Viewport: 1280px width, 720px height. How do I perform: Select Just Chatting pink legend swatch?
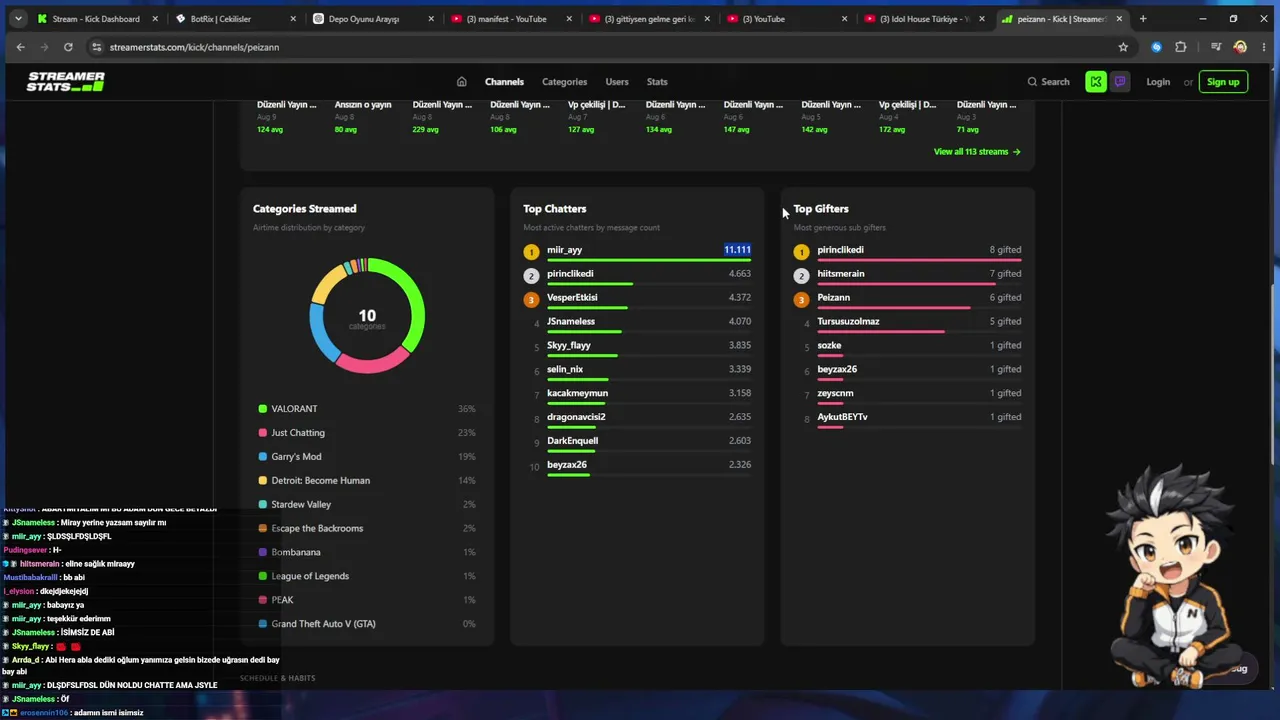(x=263, y=433)
